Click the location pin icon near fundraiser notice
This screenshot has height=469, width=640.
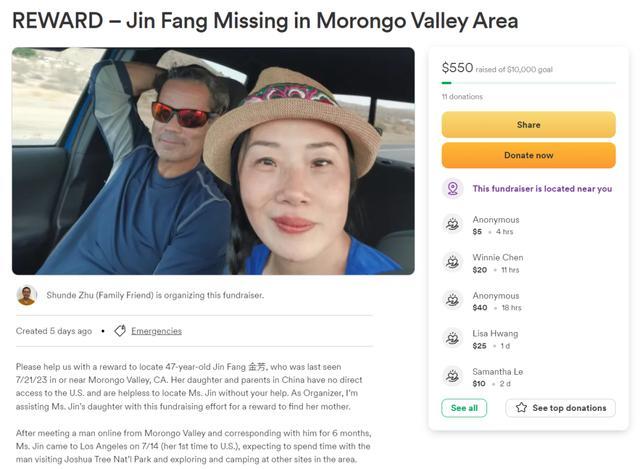pos(453,188)
